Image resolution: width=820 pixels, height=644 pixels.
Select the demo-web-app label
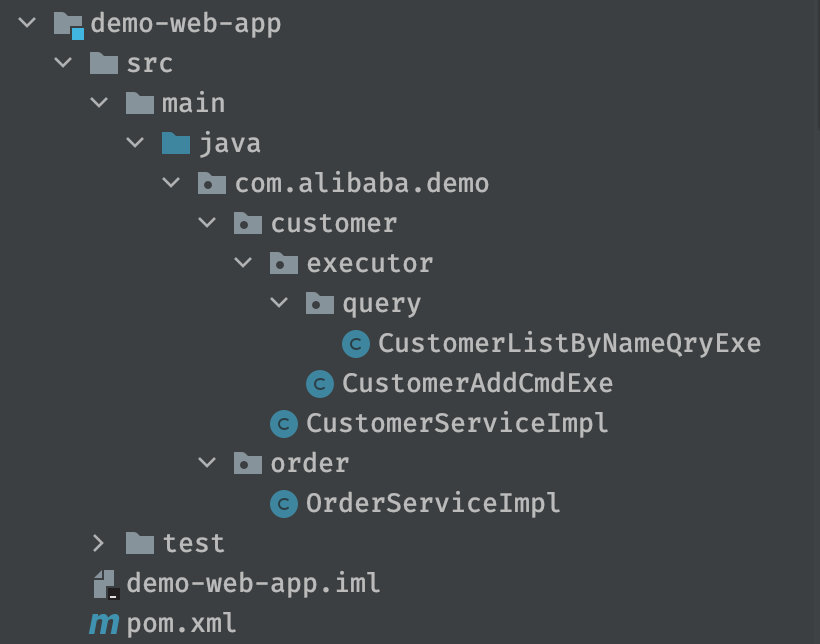point(186,25)
